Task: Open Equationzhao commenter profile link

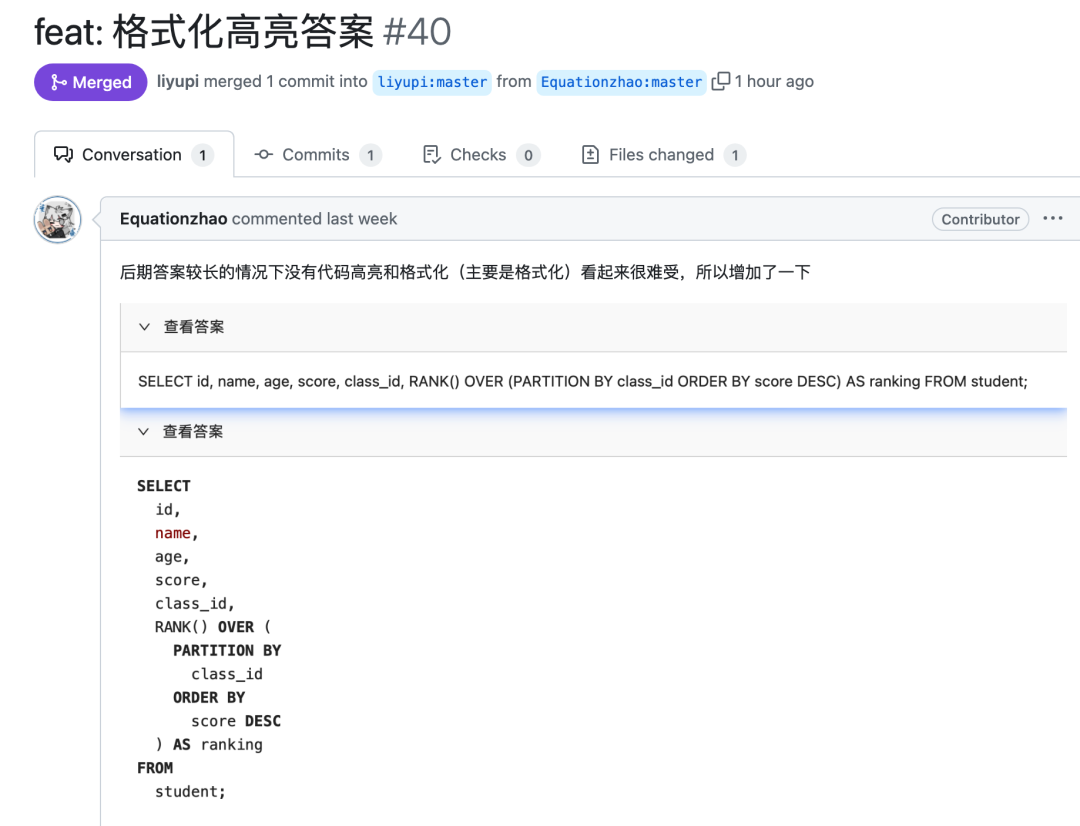Action: pyautogui.click(x=173, y=219)
